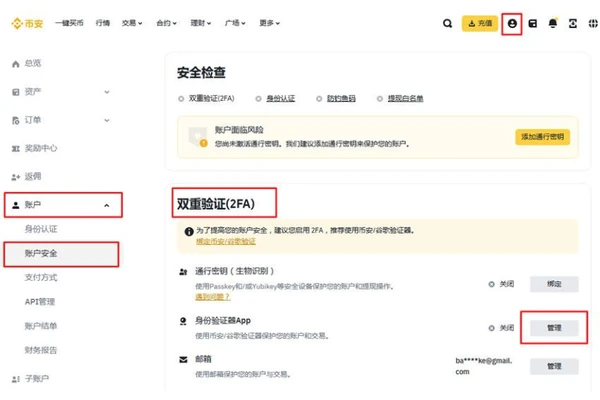Open 支付方式 in the sidebar
The width and height of the screenshot is (600, 400).
coord(41,278)
